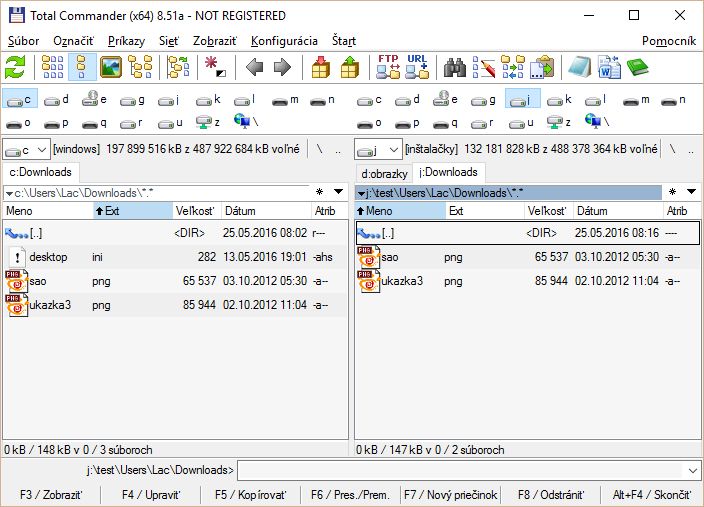This screenshot has width=704, height=507.
Task: Open the multi-rename tool pencil icon
Action: pos(484,67)
